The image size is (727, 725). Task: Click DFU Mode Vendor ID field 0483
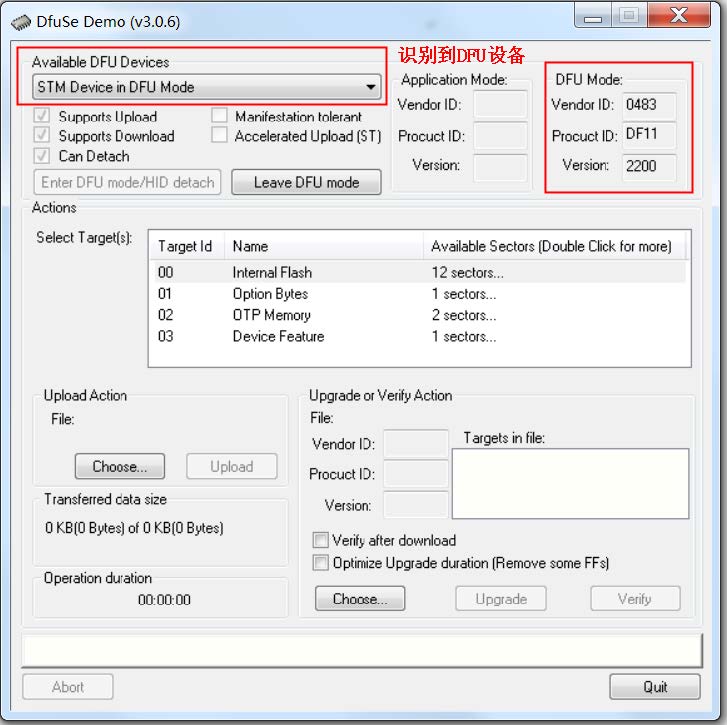coord(649,105)
